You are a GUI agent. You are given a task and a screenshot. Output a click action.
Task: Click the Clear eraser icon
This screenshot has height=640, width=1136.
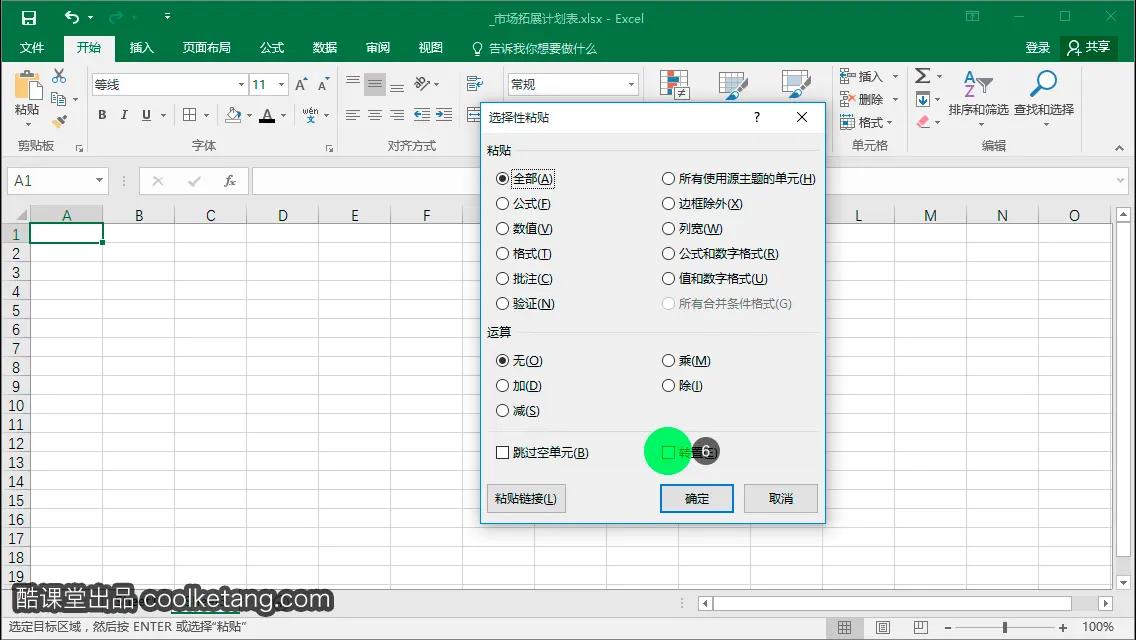click(x=923, y=122)
